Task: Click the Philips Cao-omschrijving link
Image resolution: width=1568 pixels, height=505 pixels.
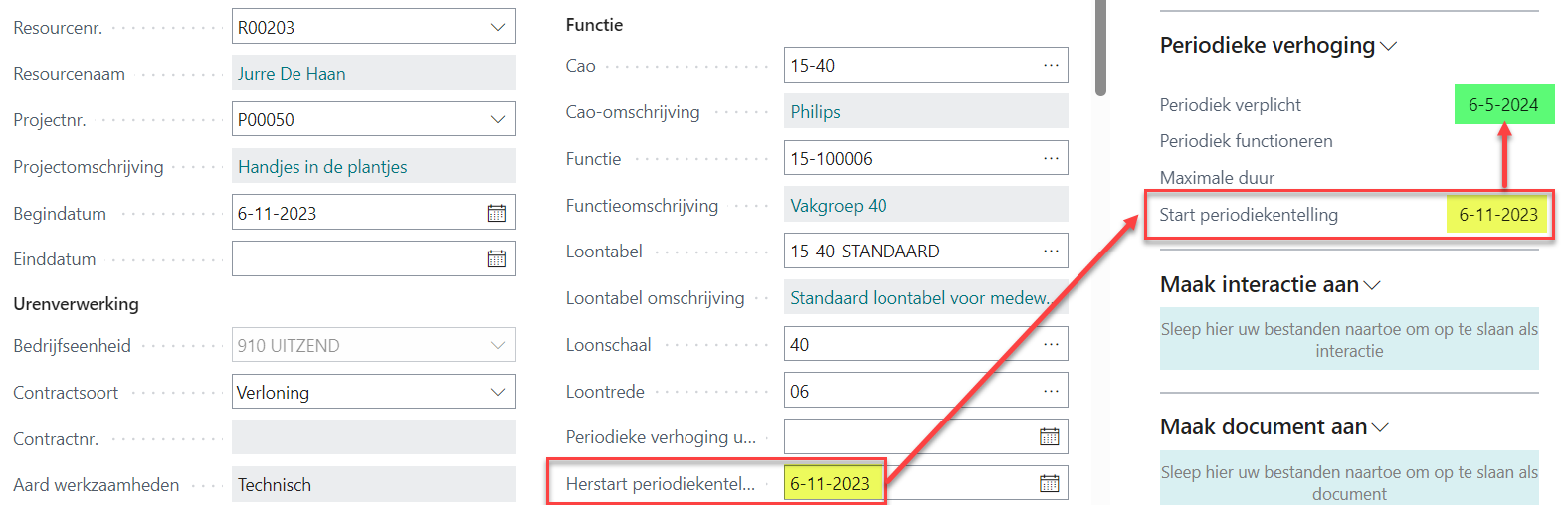Action: coord(815,112)
